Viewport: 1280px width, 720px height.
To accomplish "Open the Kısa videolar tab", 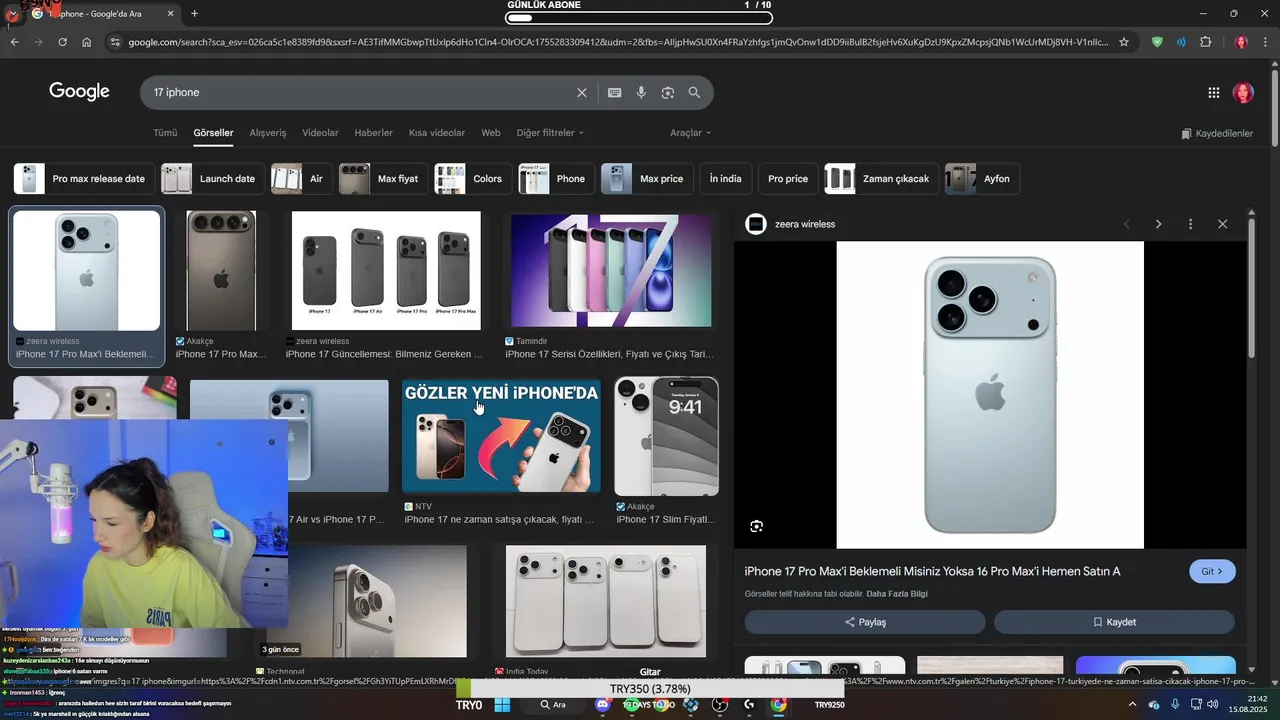I will (x=437, y=133).
